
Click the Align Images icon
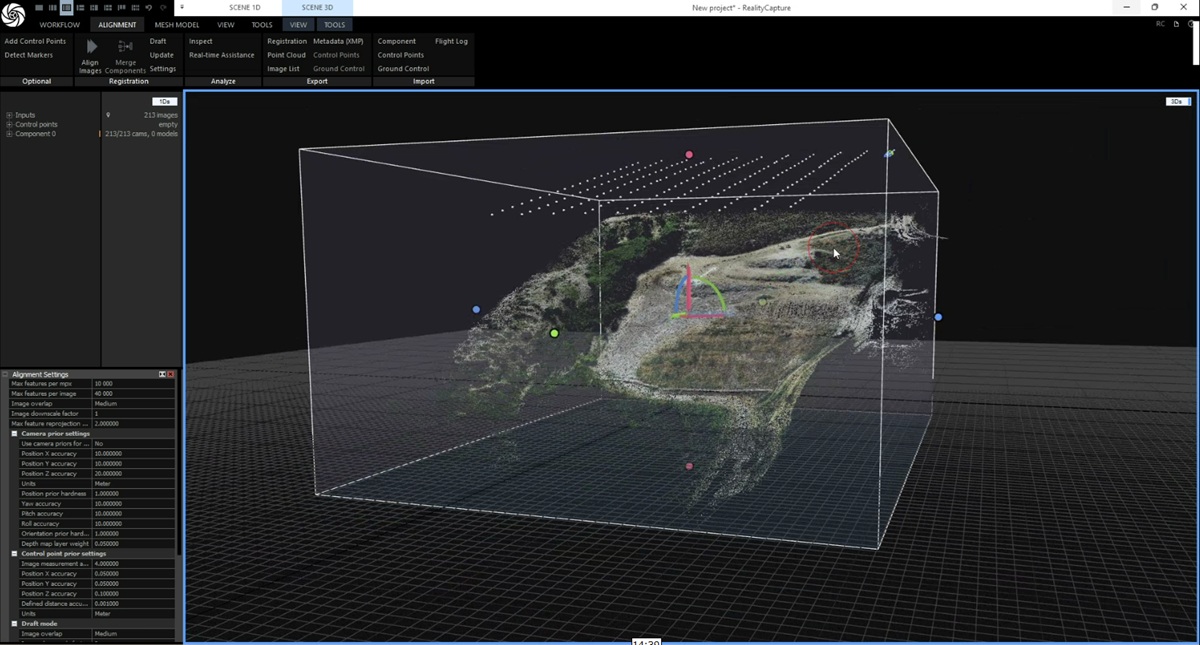[x=91, y=47]
